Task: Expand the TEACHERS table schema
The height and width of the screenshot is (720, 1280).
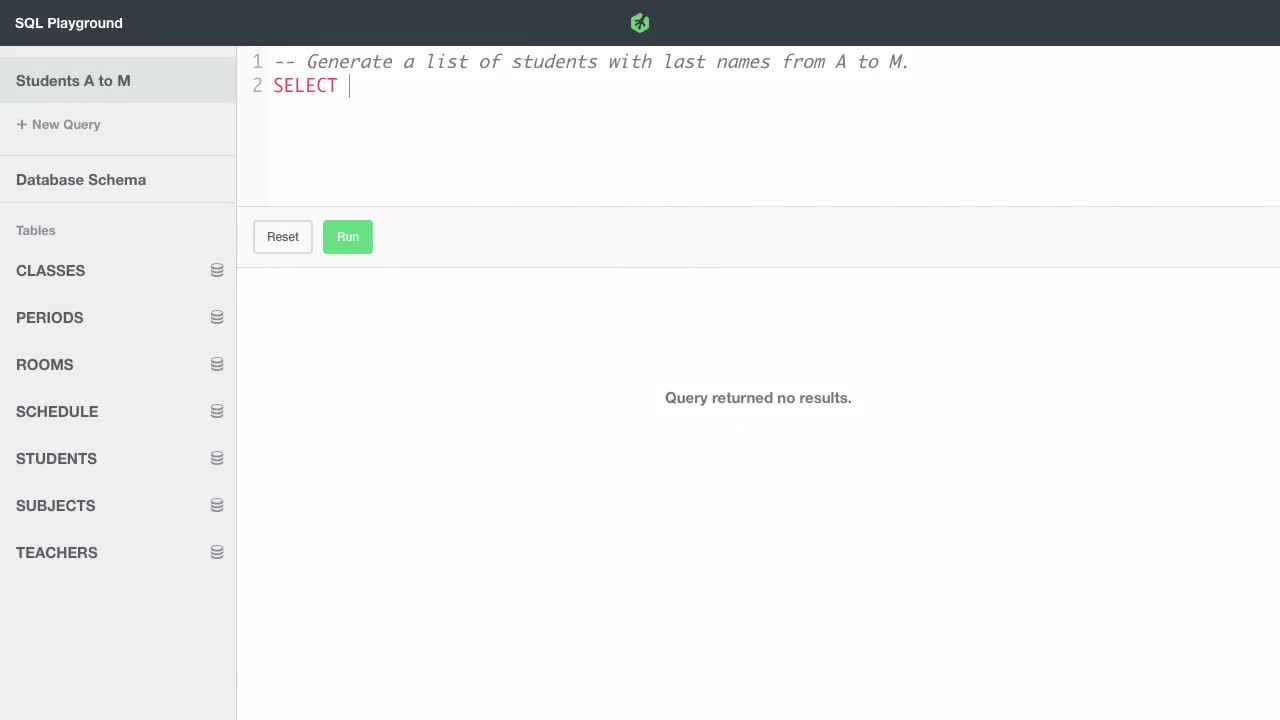Action: pos(56,552)
